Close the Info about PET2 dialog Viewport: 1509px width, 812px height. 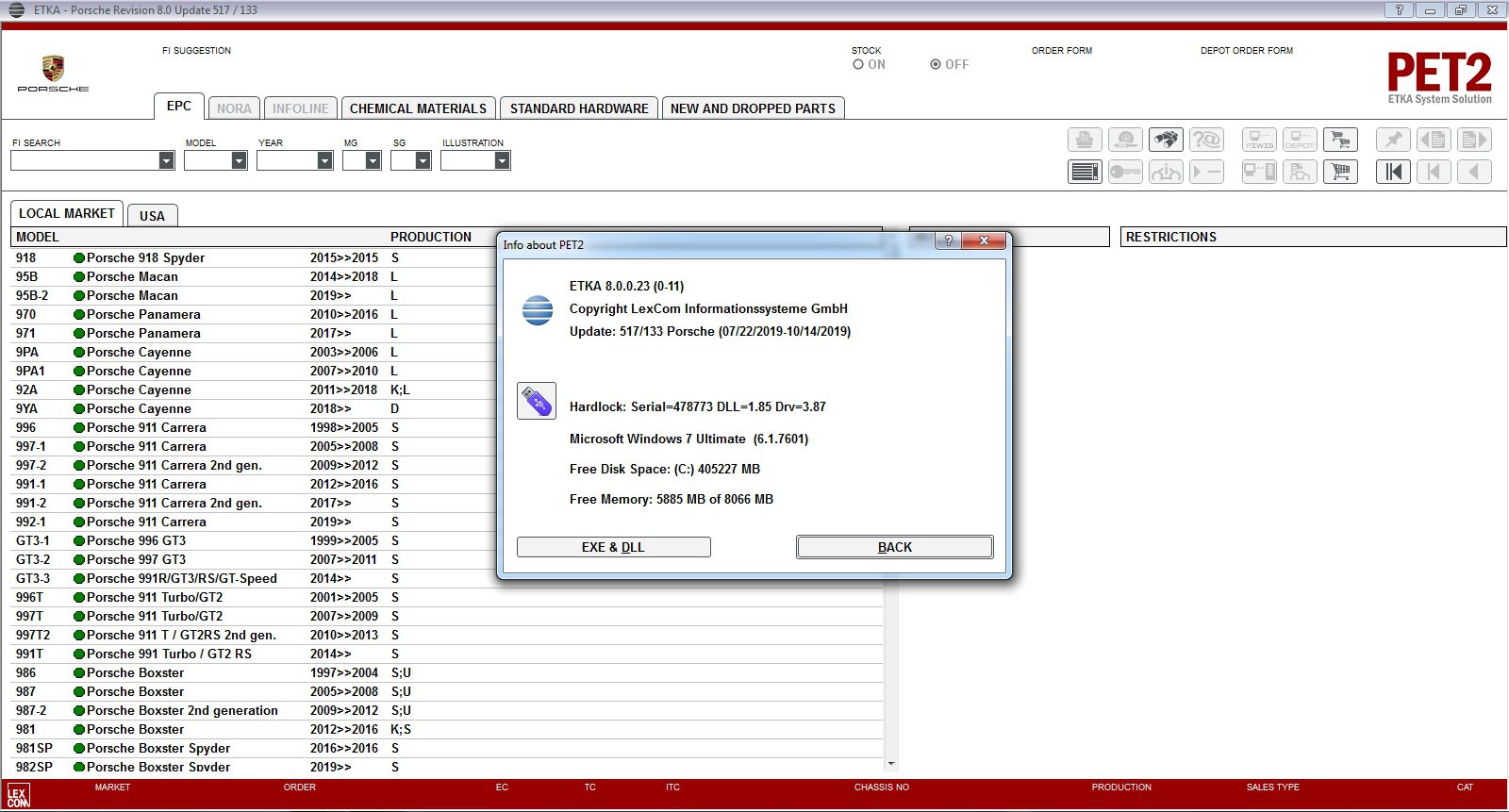pyautogui.click(x=984, y=240)
